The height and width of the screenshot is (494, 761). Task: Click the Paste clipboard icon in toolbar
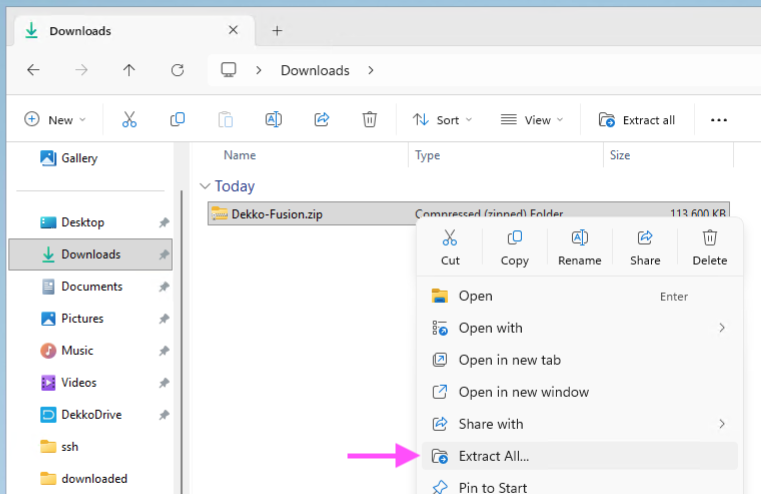point(225,119)
